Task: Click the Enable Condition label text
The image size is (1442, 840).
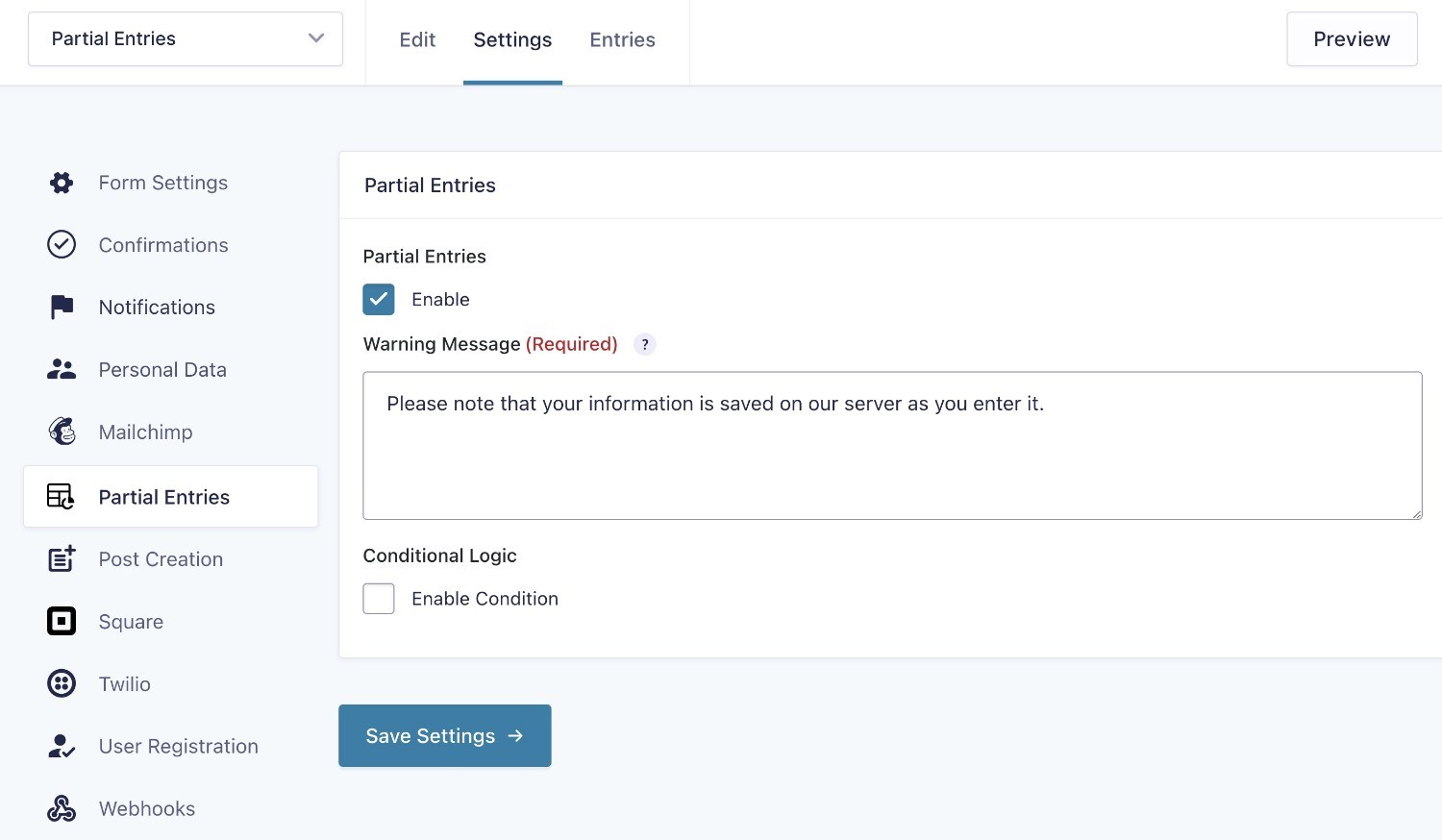Action: point(485,599)
